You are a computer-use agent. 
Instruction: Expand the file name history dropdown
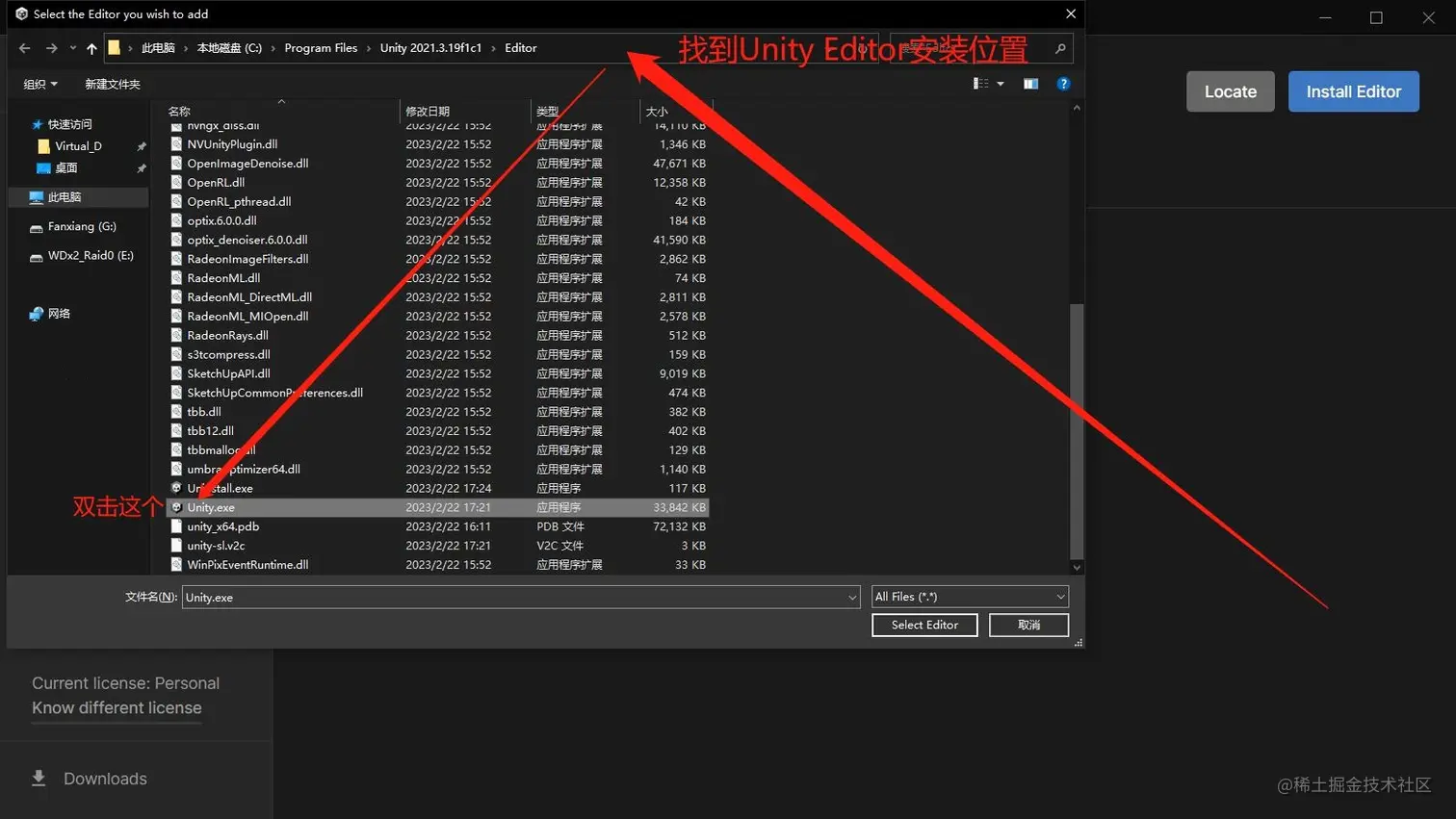(851, 597)
